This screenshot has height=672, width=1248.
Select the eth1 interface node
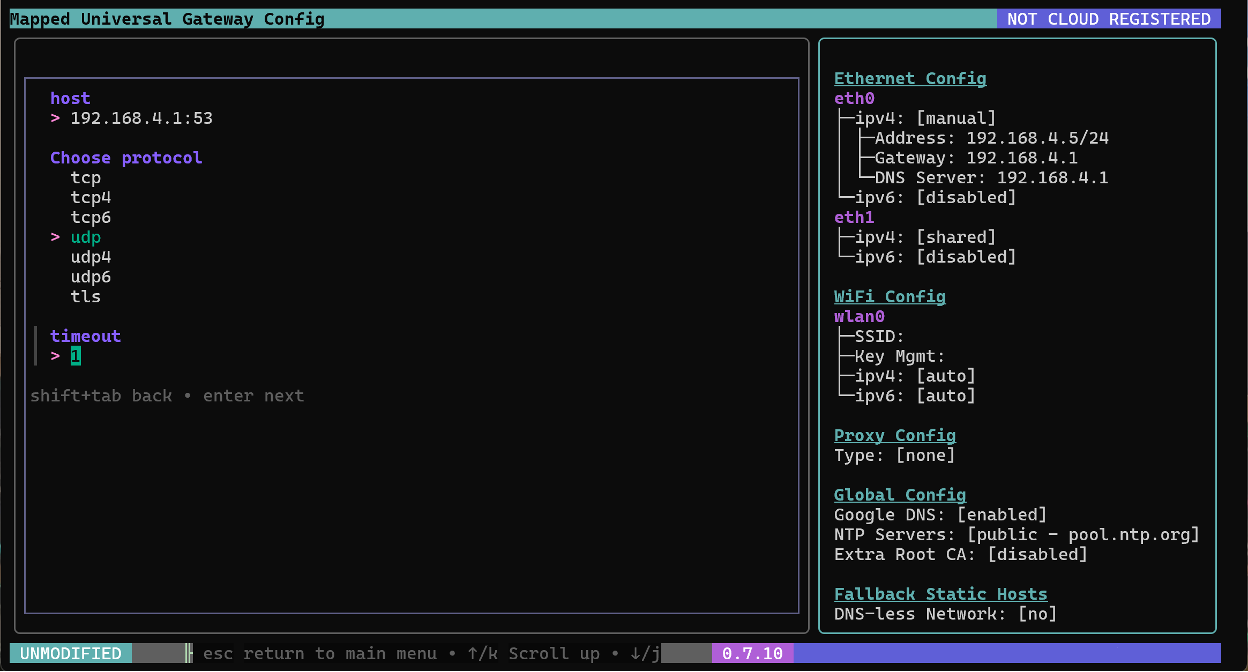[855, 218]
